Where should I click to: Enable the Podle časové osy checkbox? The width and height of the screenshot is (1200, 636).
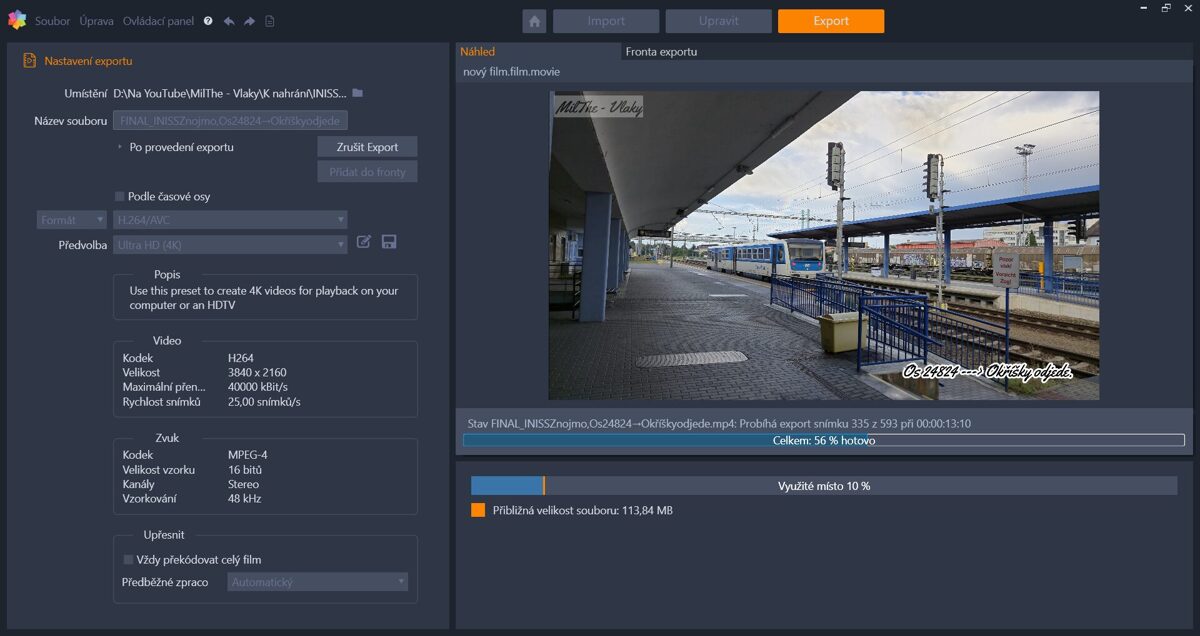click(120, 197)
